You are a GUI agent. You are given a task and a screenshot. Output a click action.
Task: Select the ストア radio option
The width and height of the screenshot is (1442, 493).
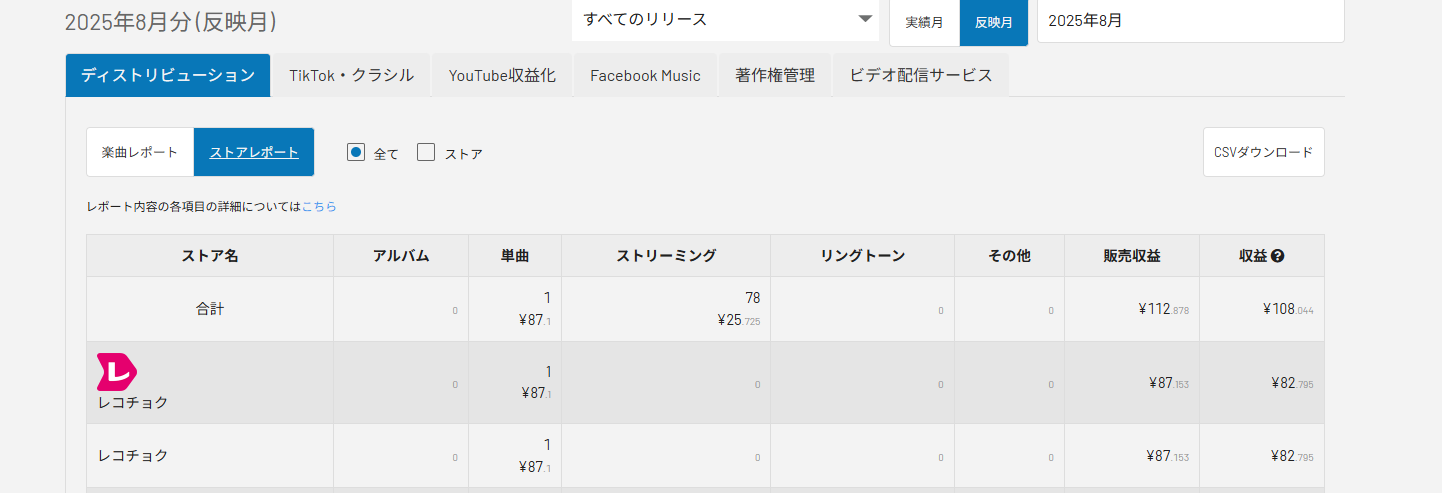(427, 152)
